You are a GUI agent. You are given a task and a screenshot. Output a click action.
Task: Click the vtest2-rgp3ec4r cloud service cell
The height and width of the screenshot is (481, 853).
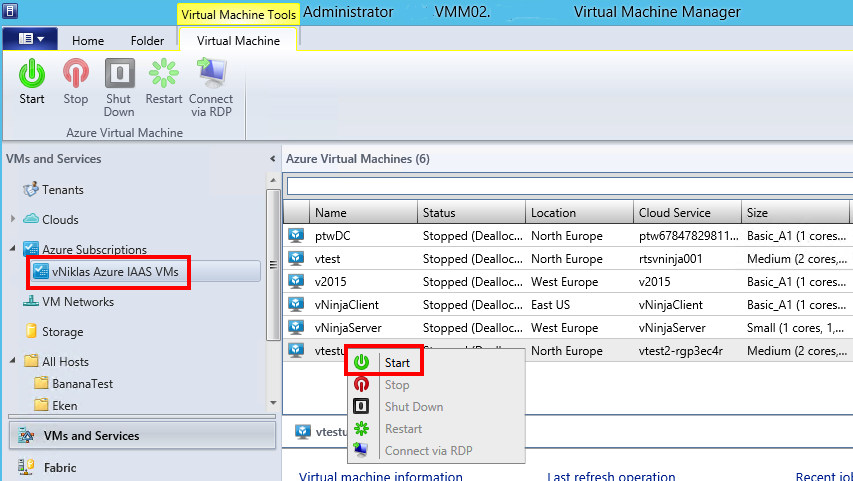(681, 351)
